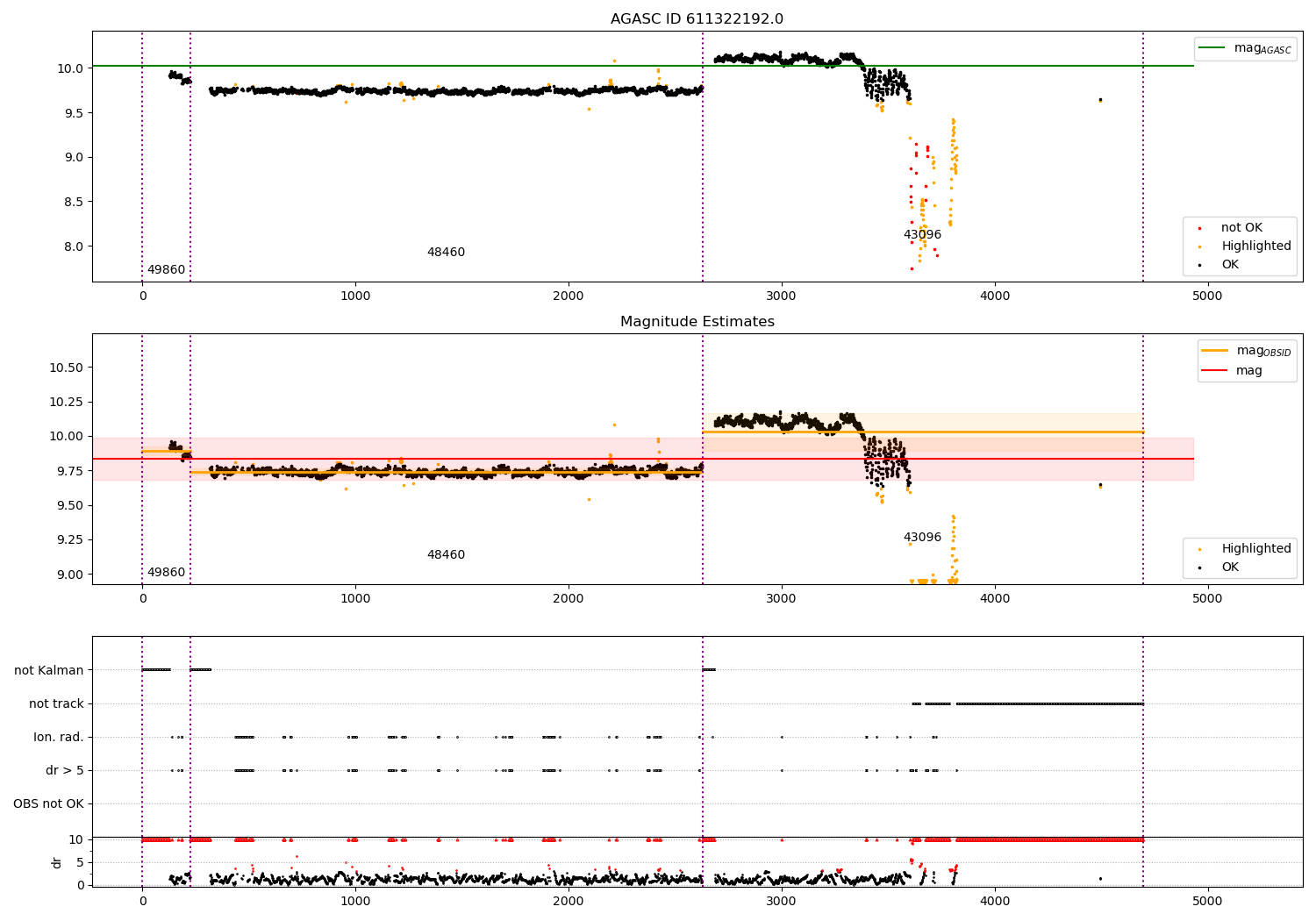This screenshot has width=1316, height=921.
Task: Click 'OK' legend entry in top plot's lower legend
Action: pos(1230,265)
